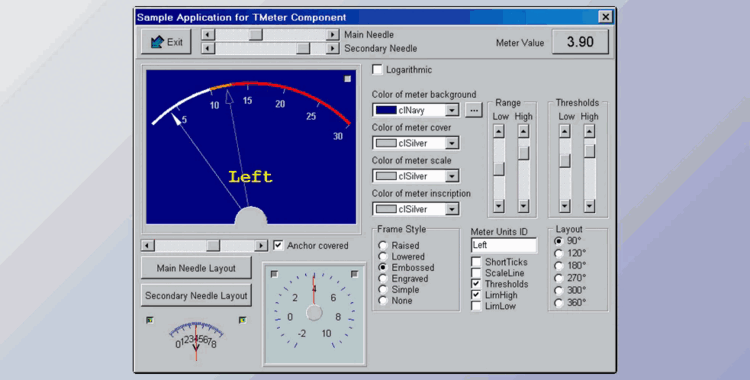Image resolution: width=750 pixels, height=380 pixels.
Task: Click Thresholds High scrollbar up arrow
Action: tap(590, 131)
